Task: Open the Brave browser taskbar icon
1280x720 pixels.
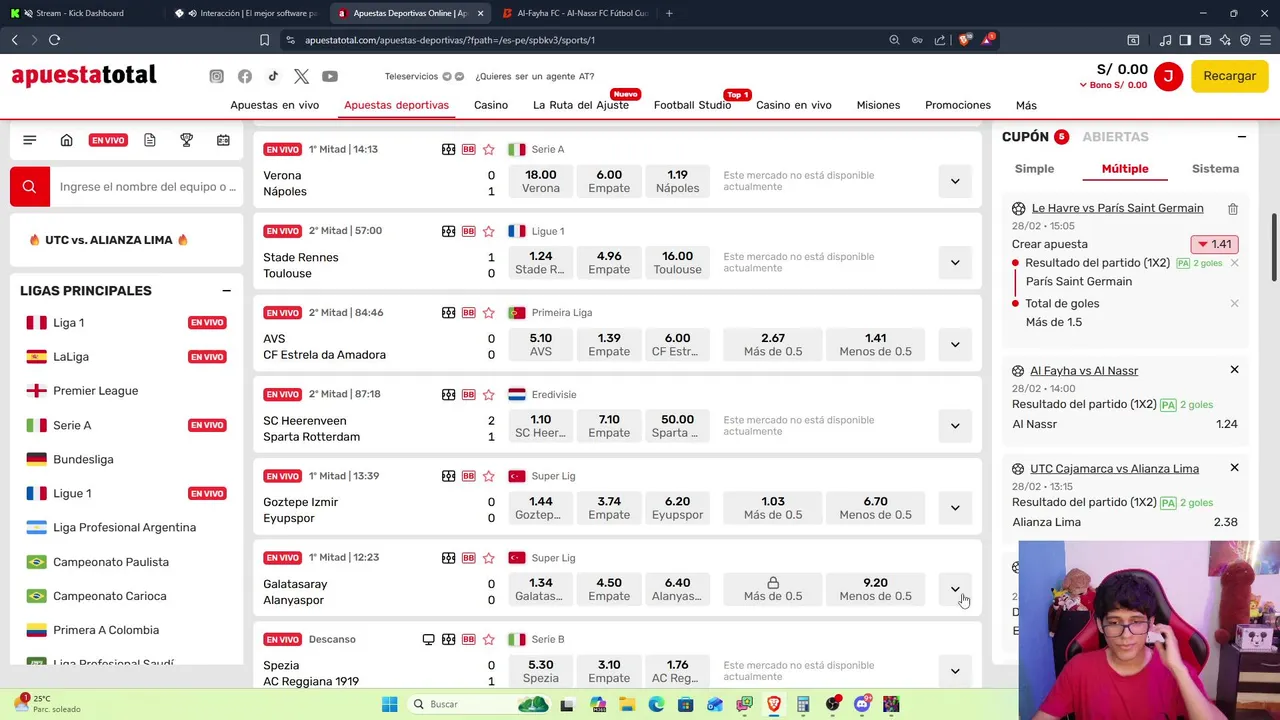Action: (773, 704)
